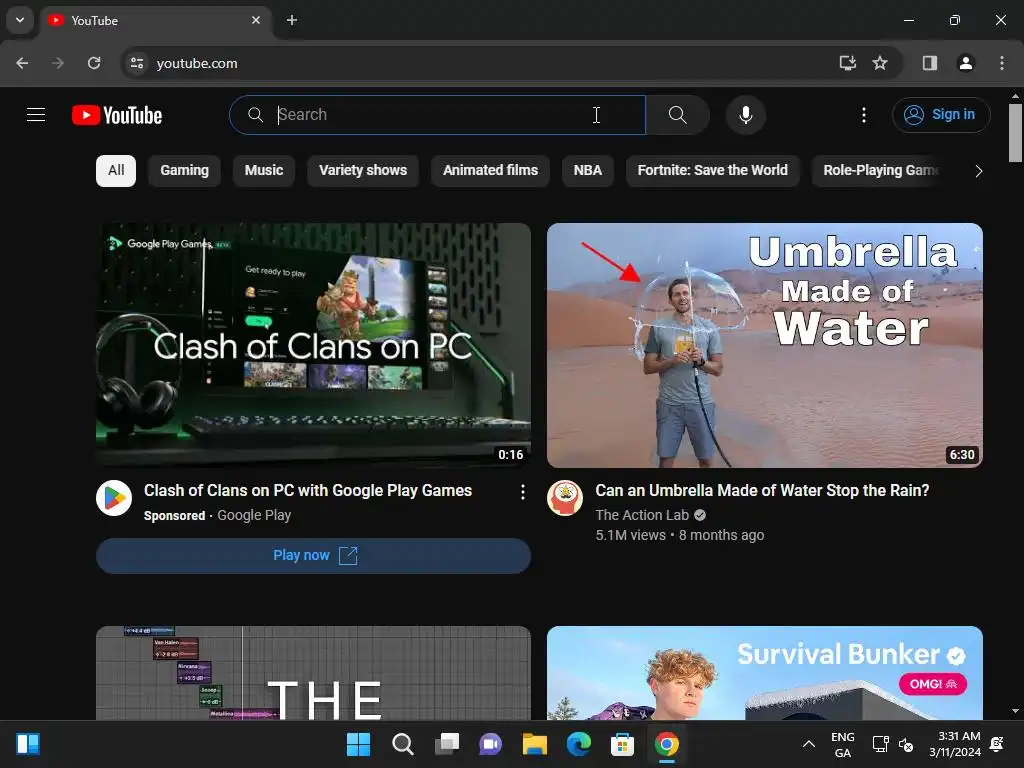The image size is (1024, 768).
Task: Select the Animated films filter chip
Action: coord(490,170)
